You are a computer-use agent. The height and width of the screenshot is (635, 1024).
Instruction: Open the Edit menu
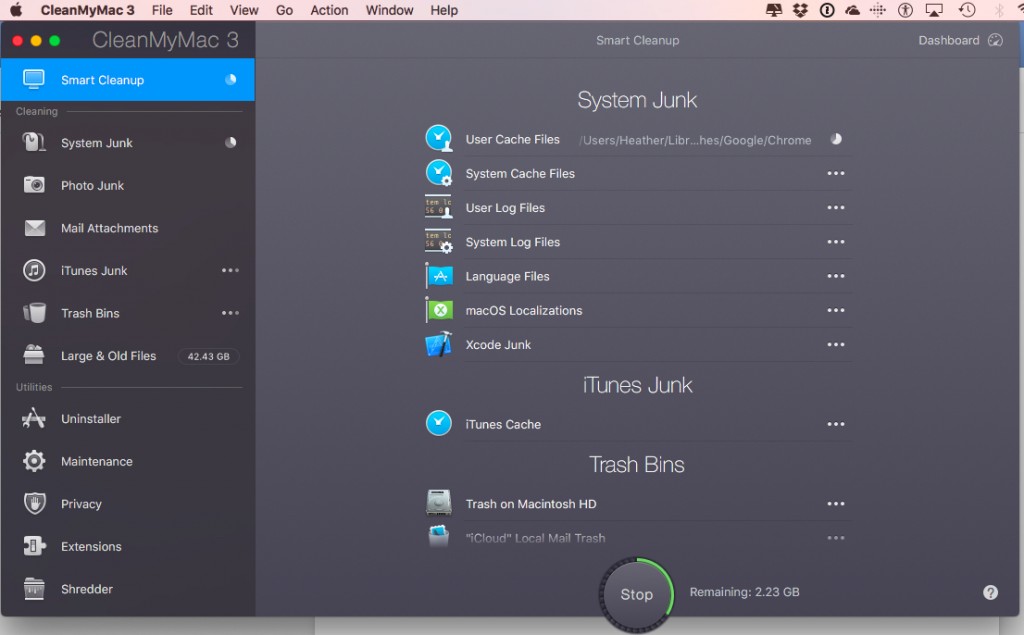pyautogui.click(x=201, y=10)
